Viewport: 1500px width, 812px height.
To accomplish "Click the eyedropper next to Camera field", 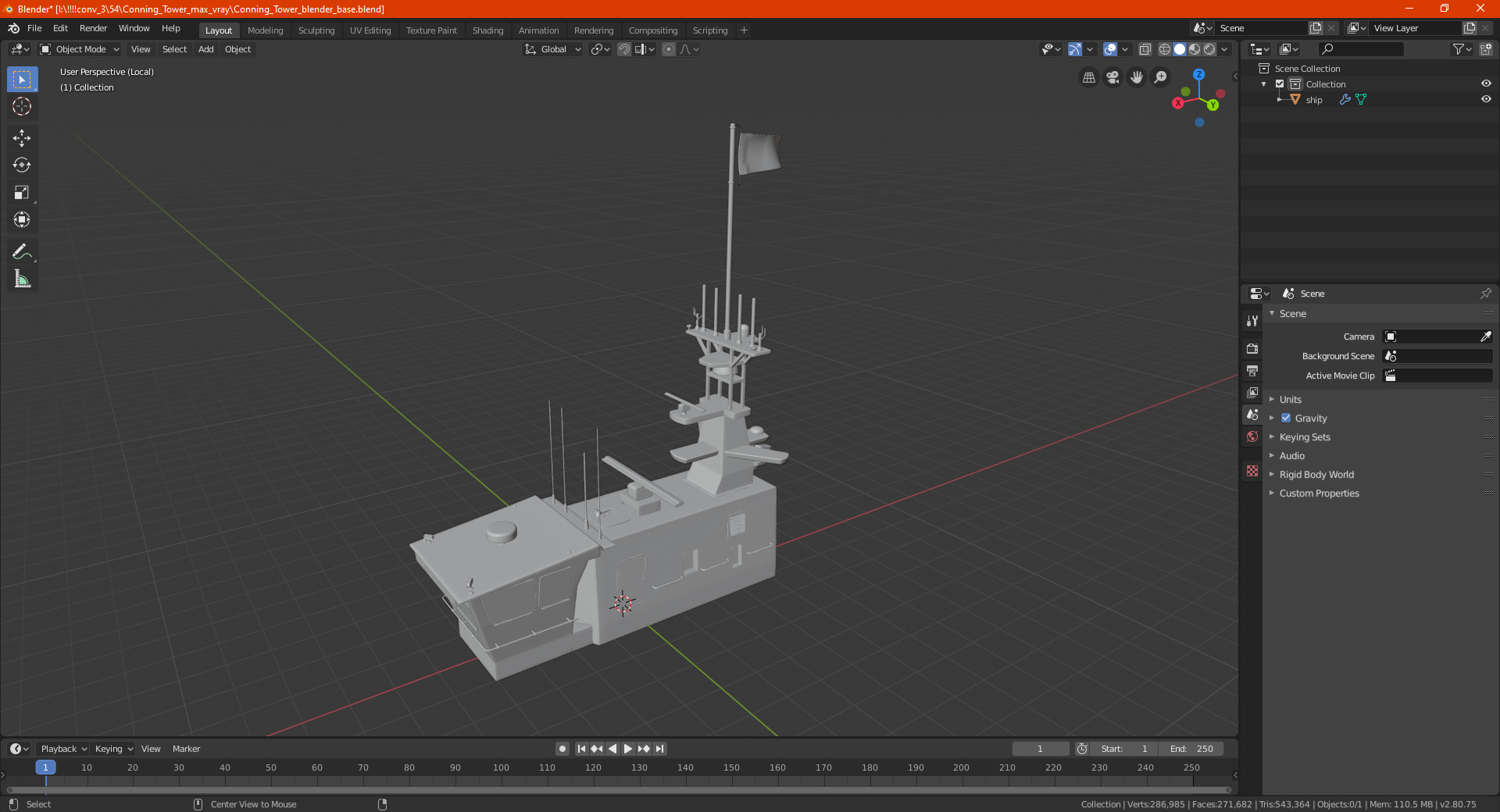I will click(x=1485, y=337).
